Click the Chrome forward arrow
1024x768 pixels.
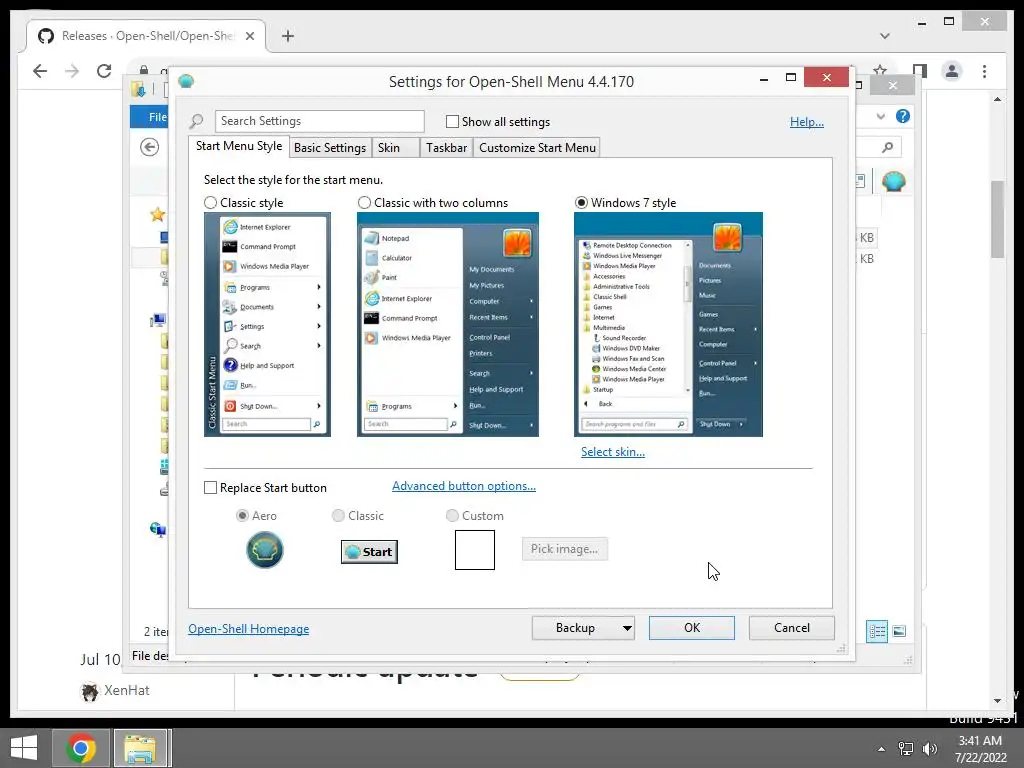pyautogui.click(x=72, y=71)
